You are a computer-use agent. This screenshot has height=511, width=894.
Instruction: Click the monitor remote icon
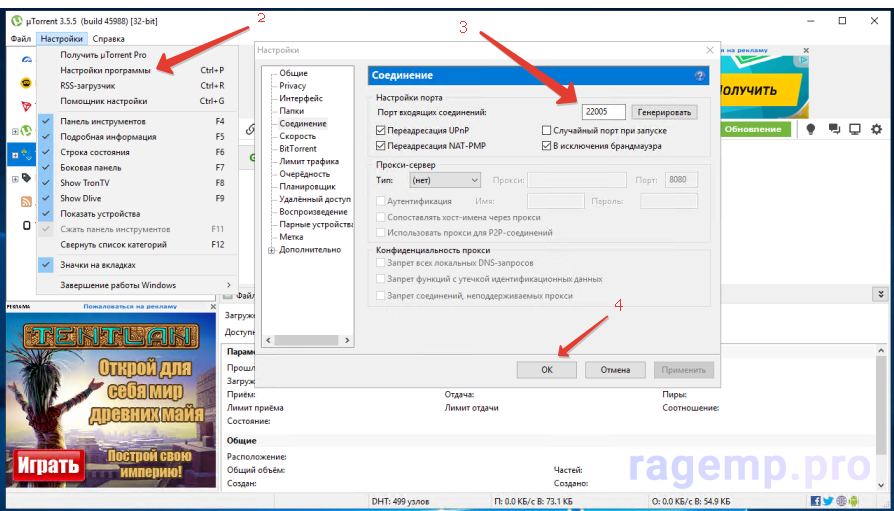click(x=855, y=129)
